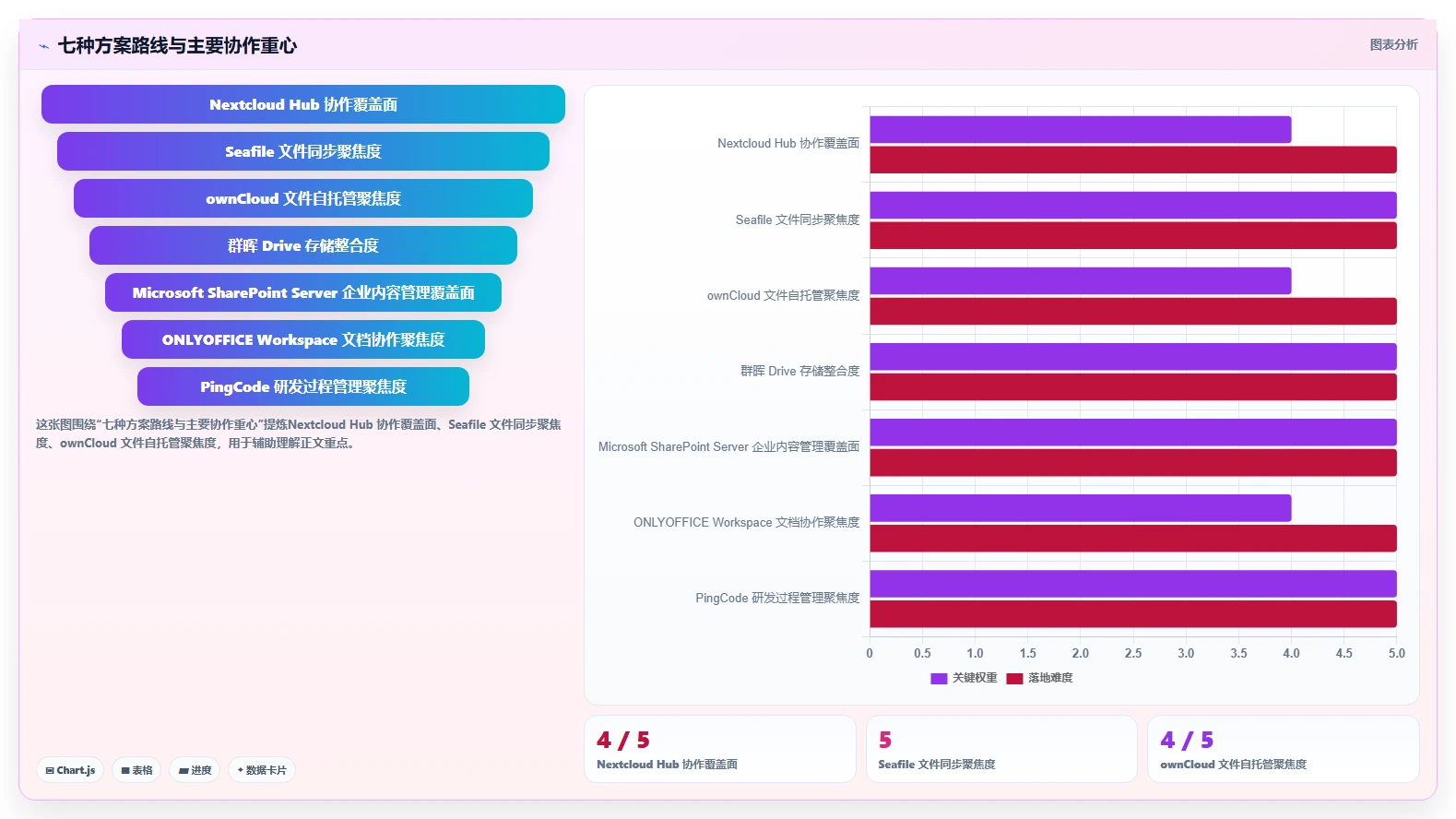Screen dimensions: 1456x819
Task: Toggle the purple 关键权重 legend swatch
Action: point(939,679)
